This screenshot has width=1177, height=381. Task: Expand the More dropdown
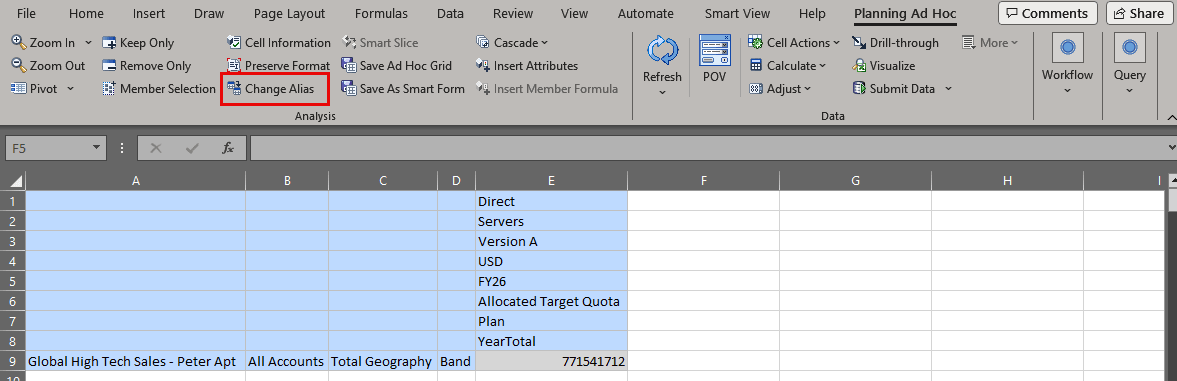[x=990, y=43]
